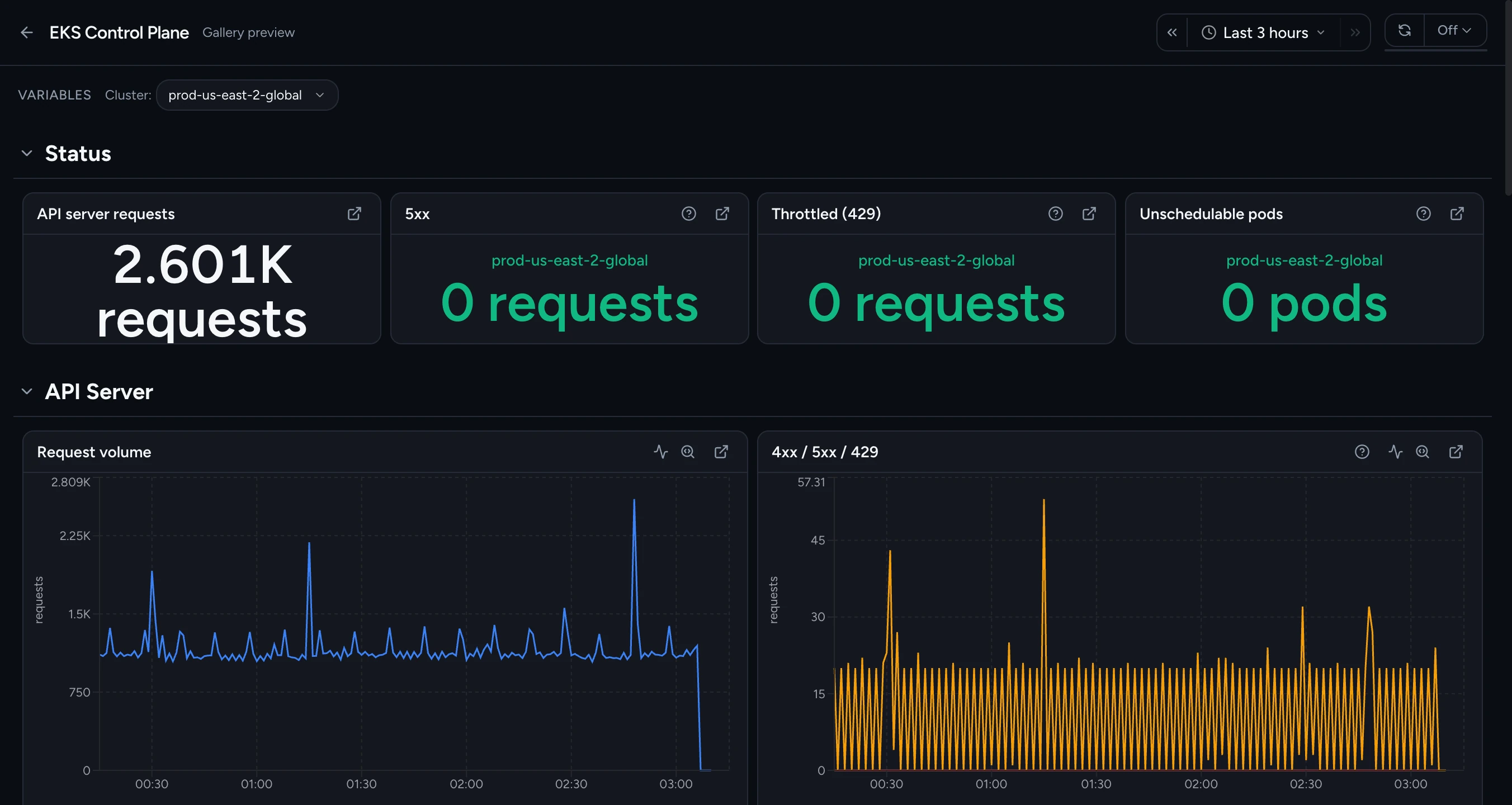The width and height of the screenshot is (1512, 805).
Task: Click the 4xx / 5xx / 429 activity pulse icon
Action: click(x=1396, y=452)
